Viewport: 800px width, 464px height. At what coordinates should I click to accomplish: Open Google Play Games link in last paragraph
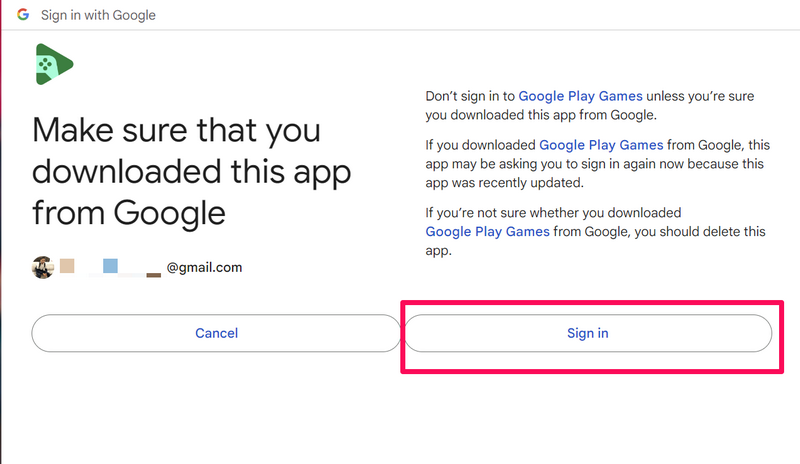pyautogui.click(x=488, y=231)
